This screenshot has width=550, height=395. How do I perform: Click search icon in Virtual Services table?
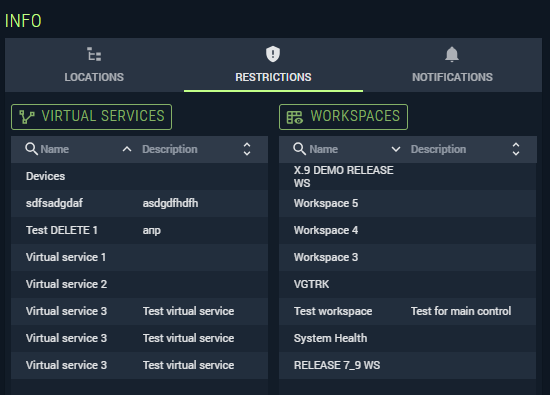click(31, 149)
